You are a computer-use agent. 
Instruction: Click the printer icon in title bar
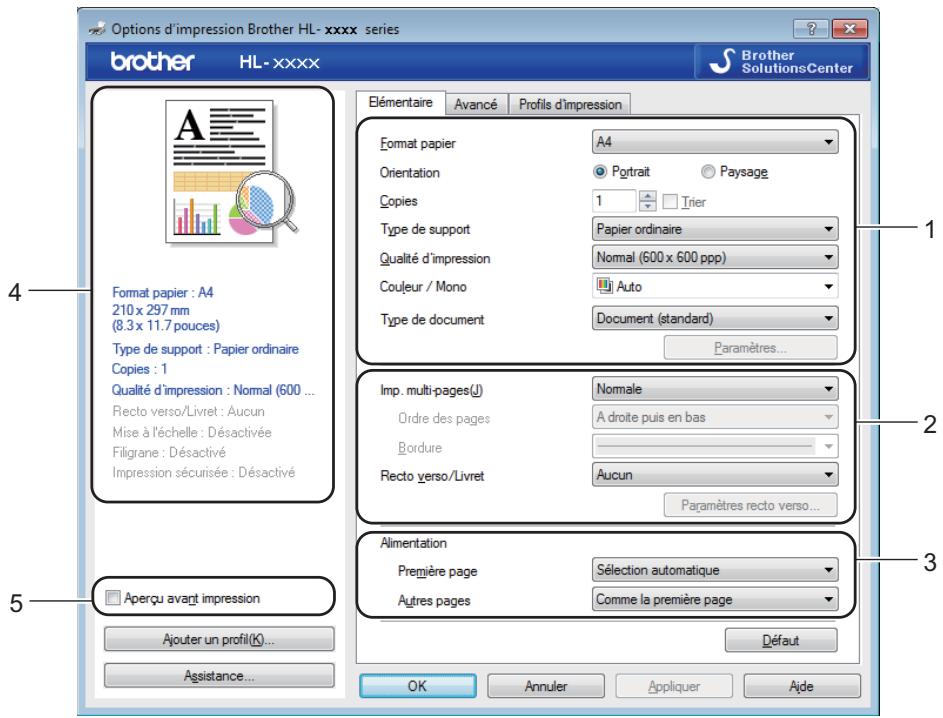point(97,28)
